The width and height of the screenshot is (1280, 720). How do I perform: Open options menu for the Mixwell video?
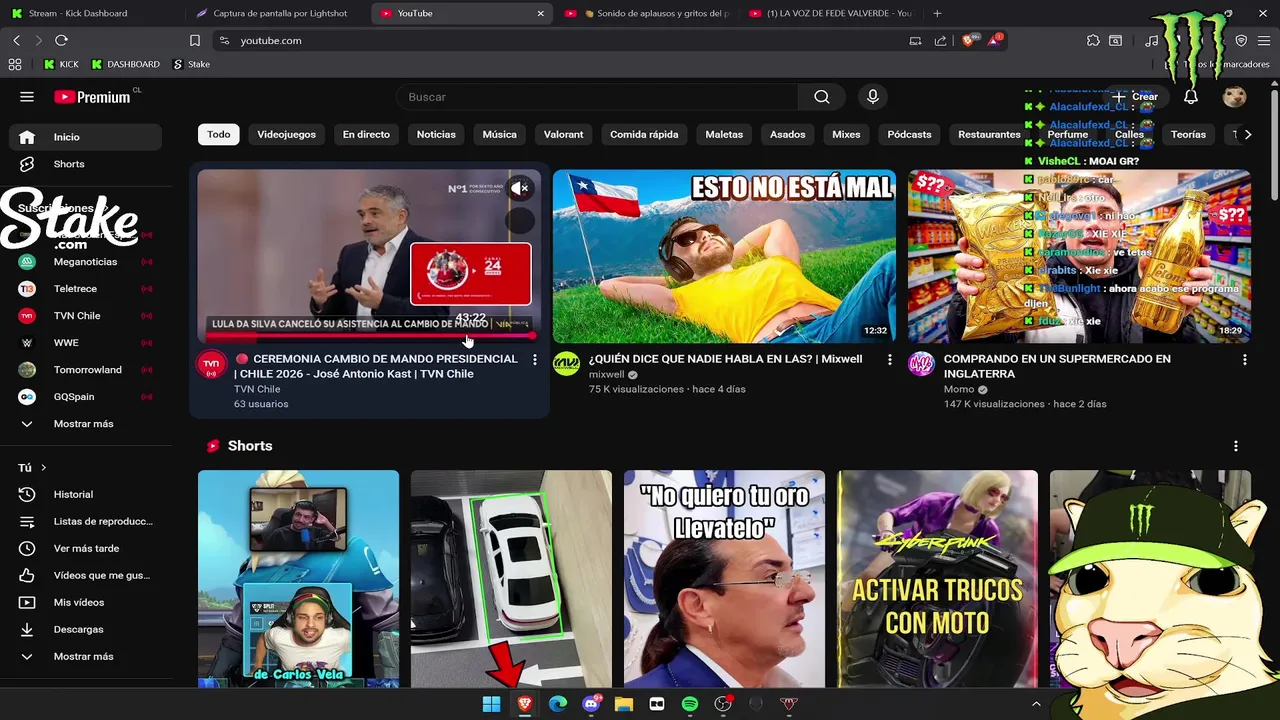click(890, 359)
